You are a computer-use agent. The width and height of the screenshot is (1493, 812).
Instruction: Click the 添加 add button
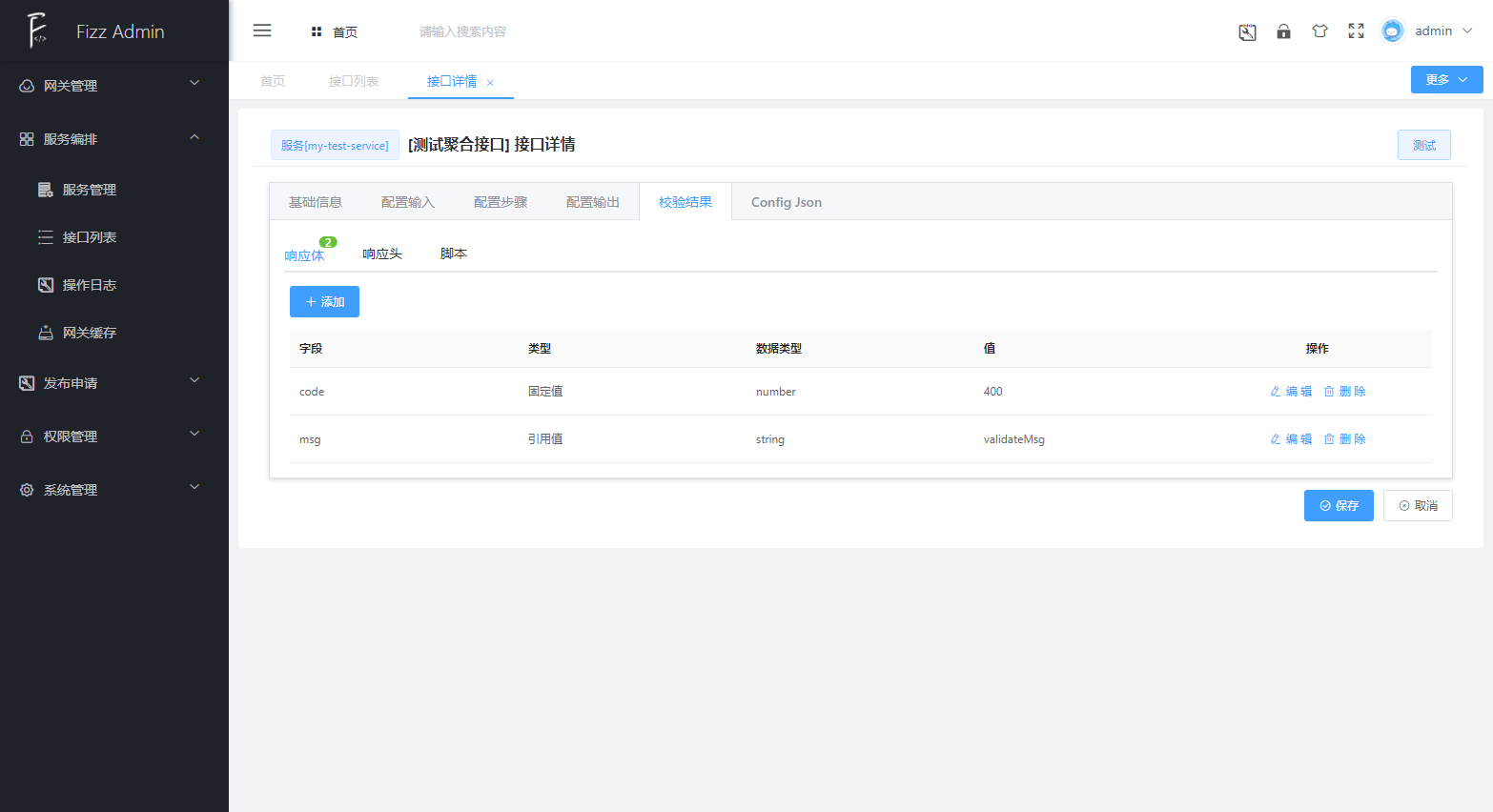[x=324, y=302]
